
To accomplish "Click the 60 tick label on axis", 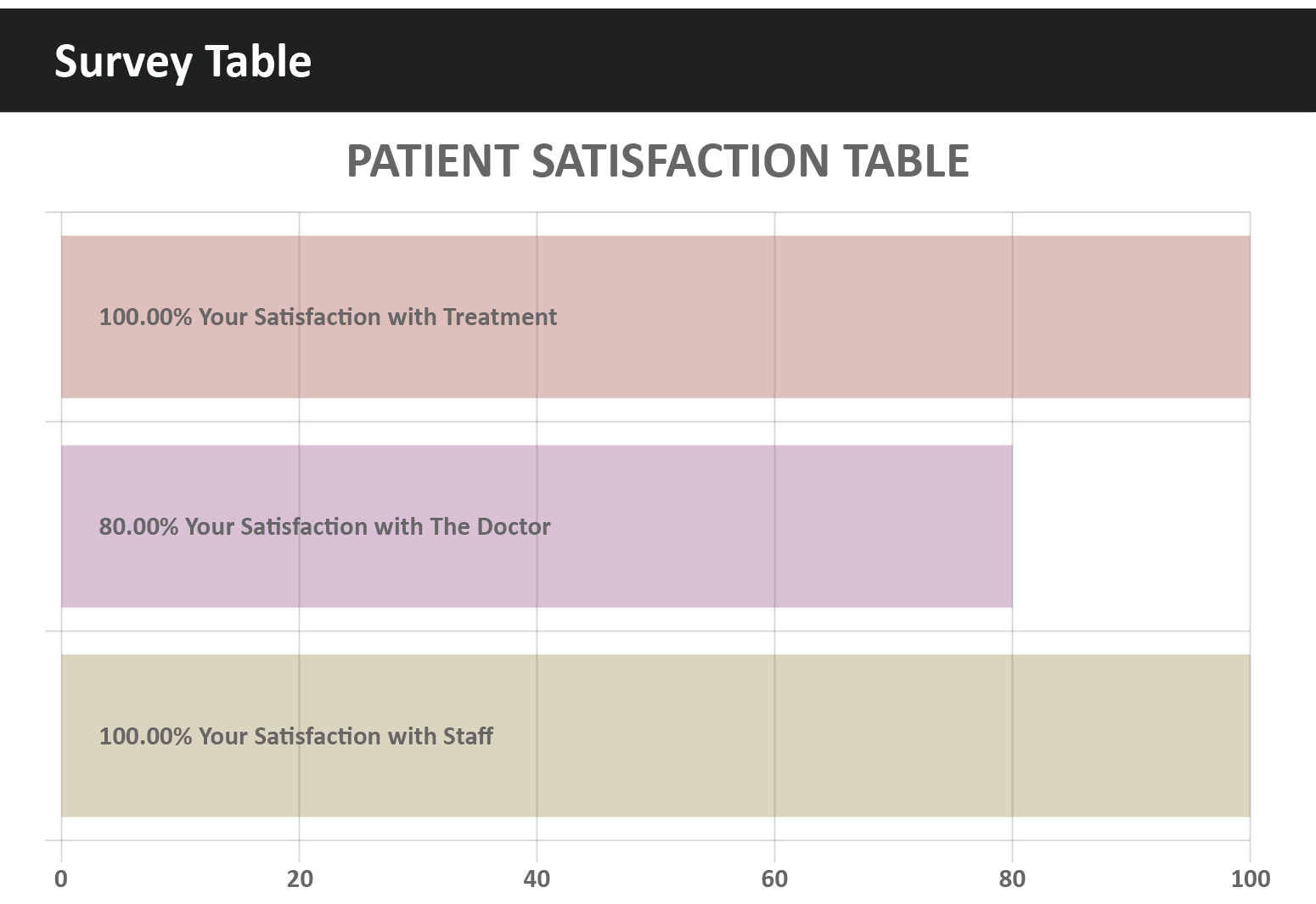I will (x=774, y=879).
